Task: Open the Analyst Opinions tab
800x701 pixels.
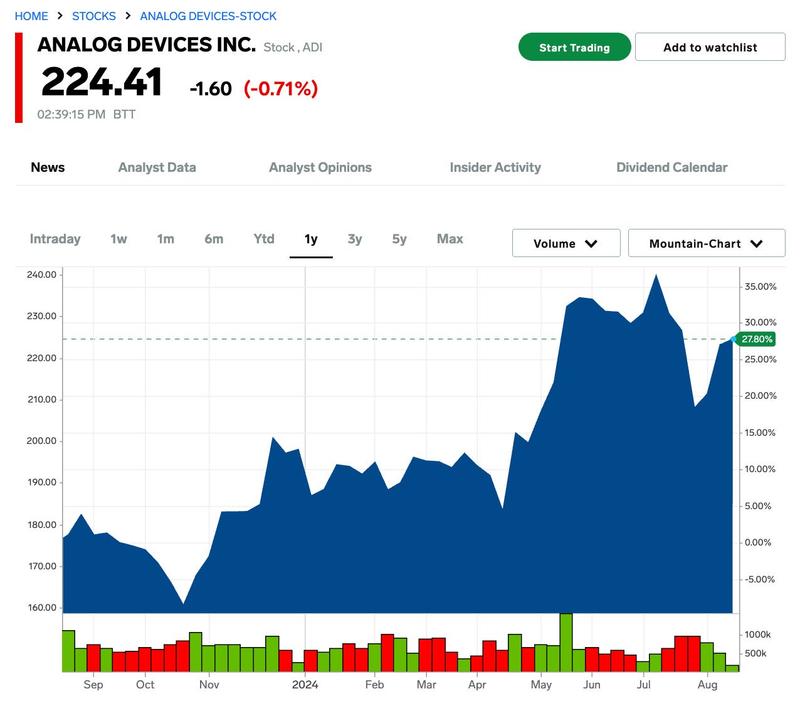Action: (x=320, y=167)
